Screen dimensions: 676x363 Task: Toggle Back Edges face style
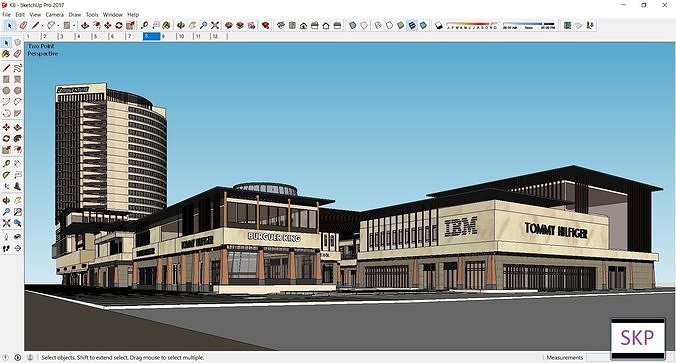pos(364,25)
